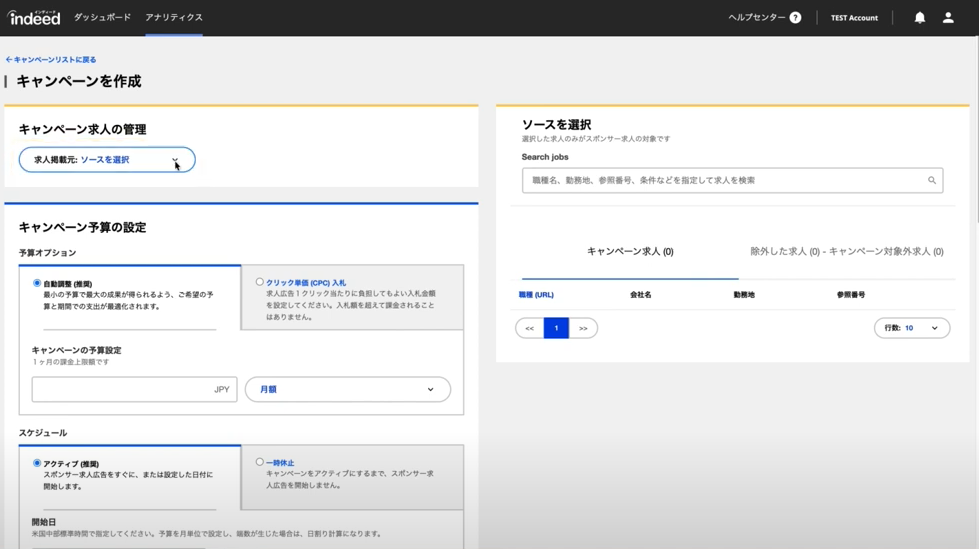Click 職種 (URL) column header link

(536, 295)
